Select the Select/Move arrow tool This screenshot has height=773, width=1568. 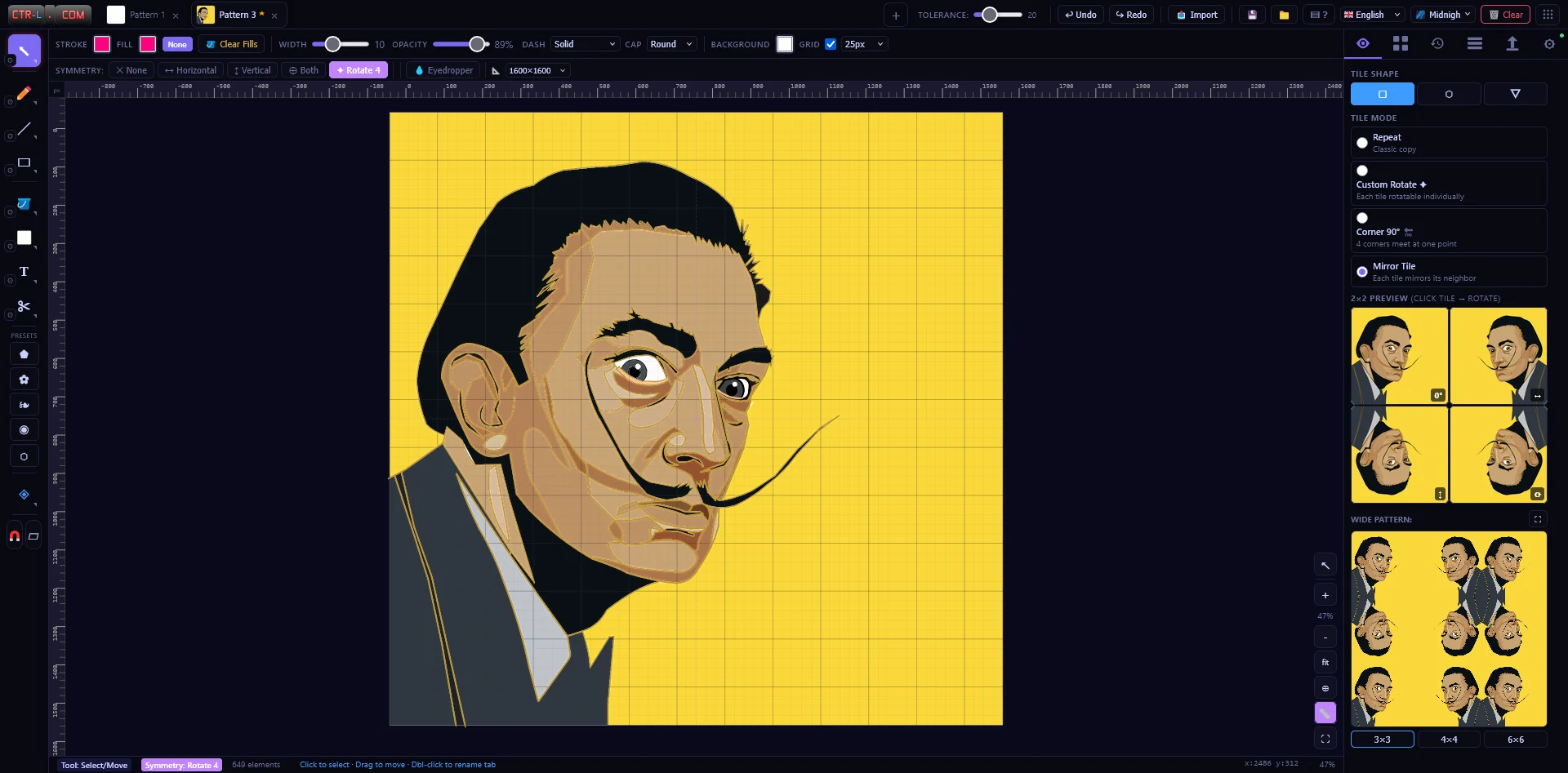(24, 51)
